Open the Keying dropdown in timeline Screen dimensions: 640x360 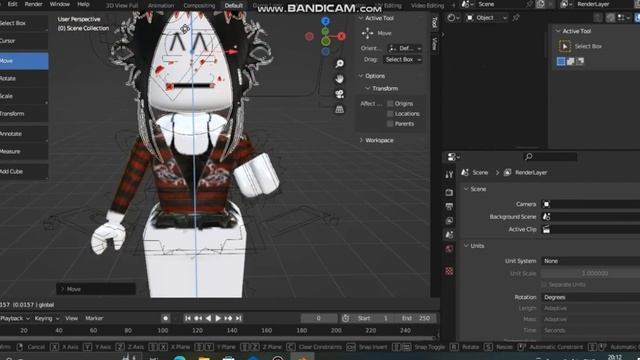(x=47, y=318)
